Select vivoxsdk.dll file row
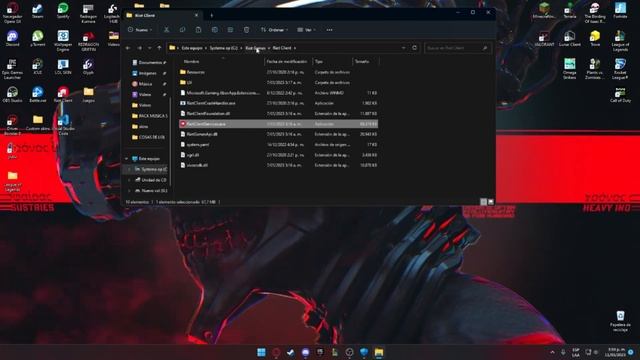 278,165
